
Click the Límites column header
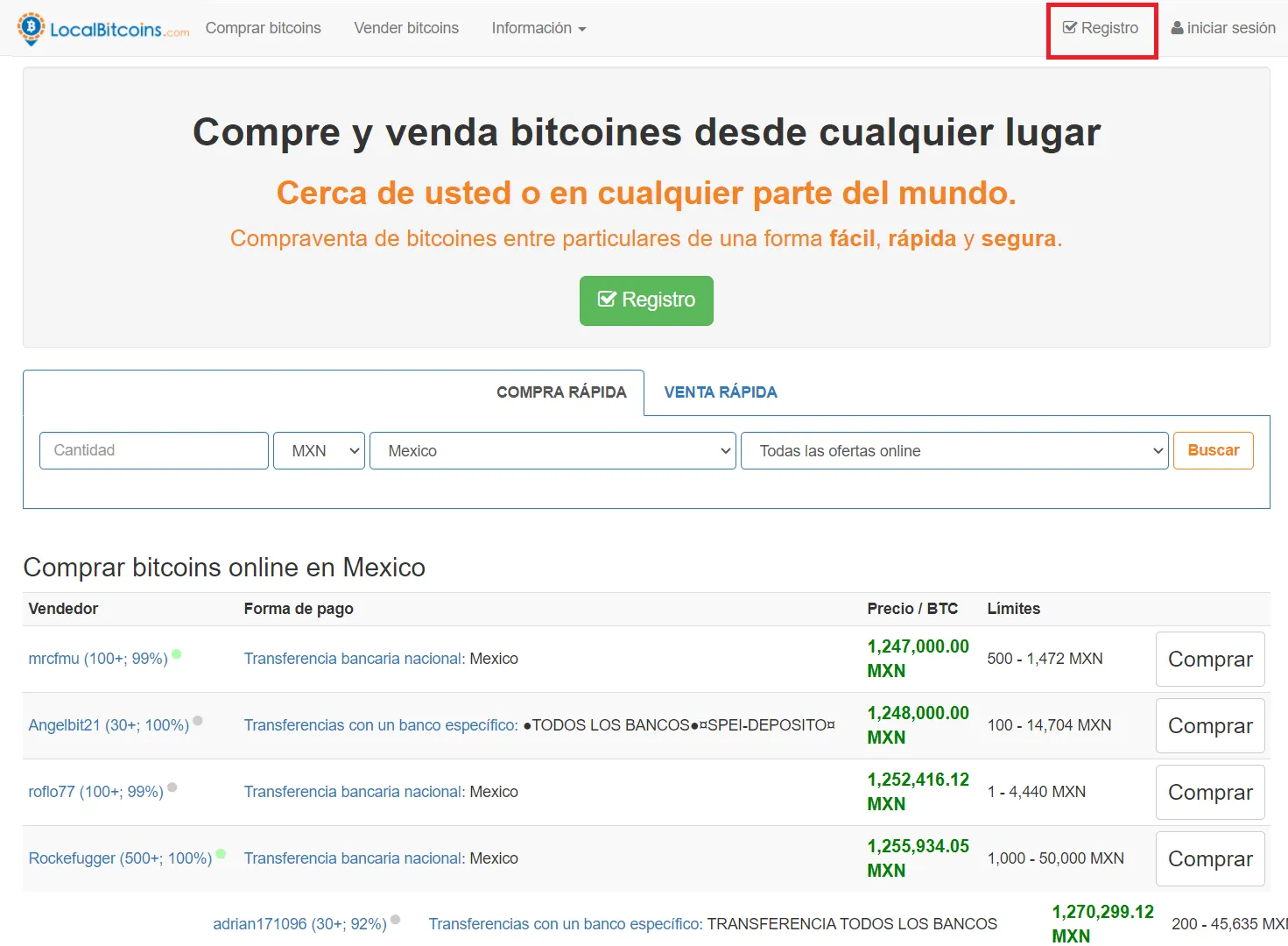point(1013,609)
